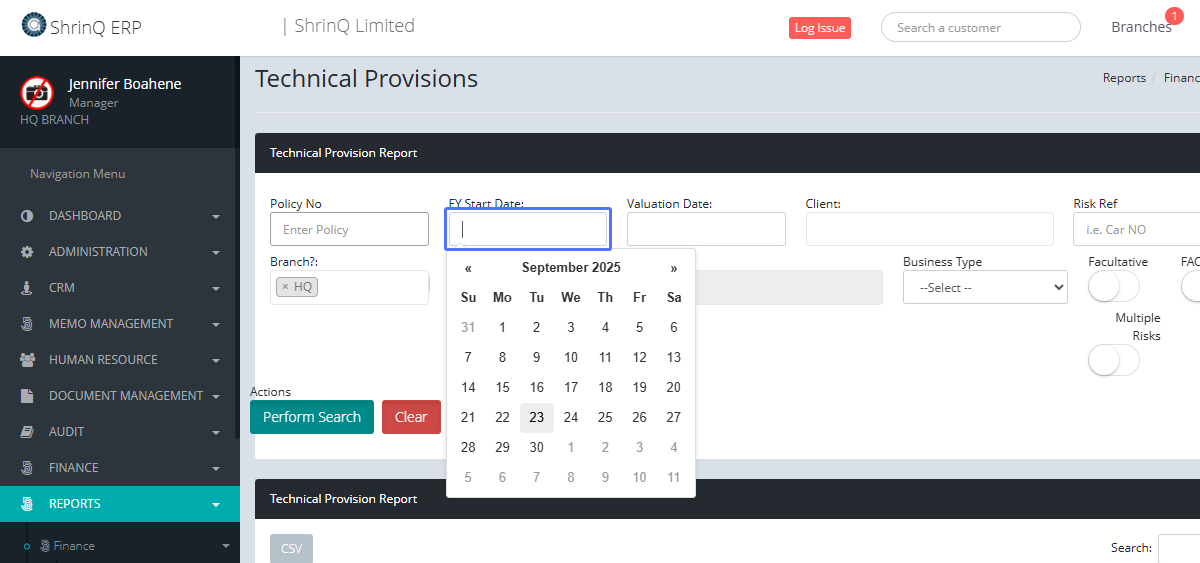The image size is (1200, 563).
Task: Enable the Multiple Risks toggle
Action: (1113, 360)
